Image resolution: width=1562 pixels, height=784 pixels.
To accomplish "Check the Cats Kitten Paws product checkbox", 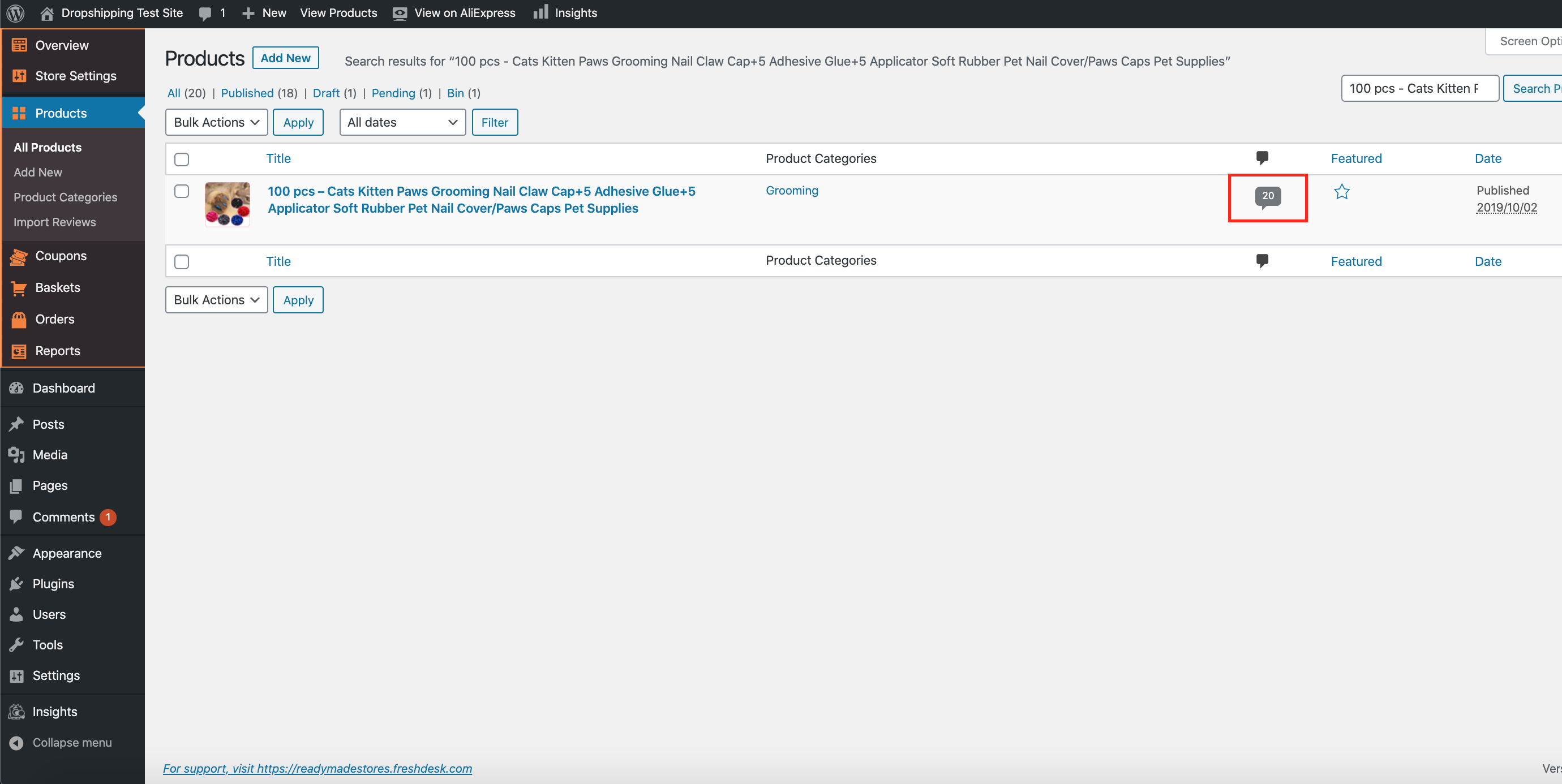I will coord(181,191).
